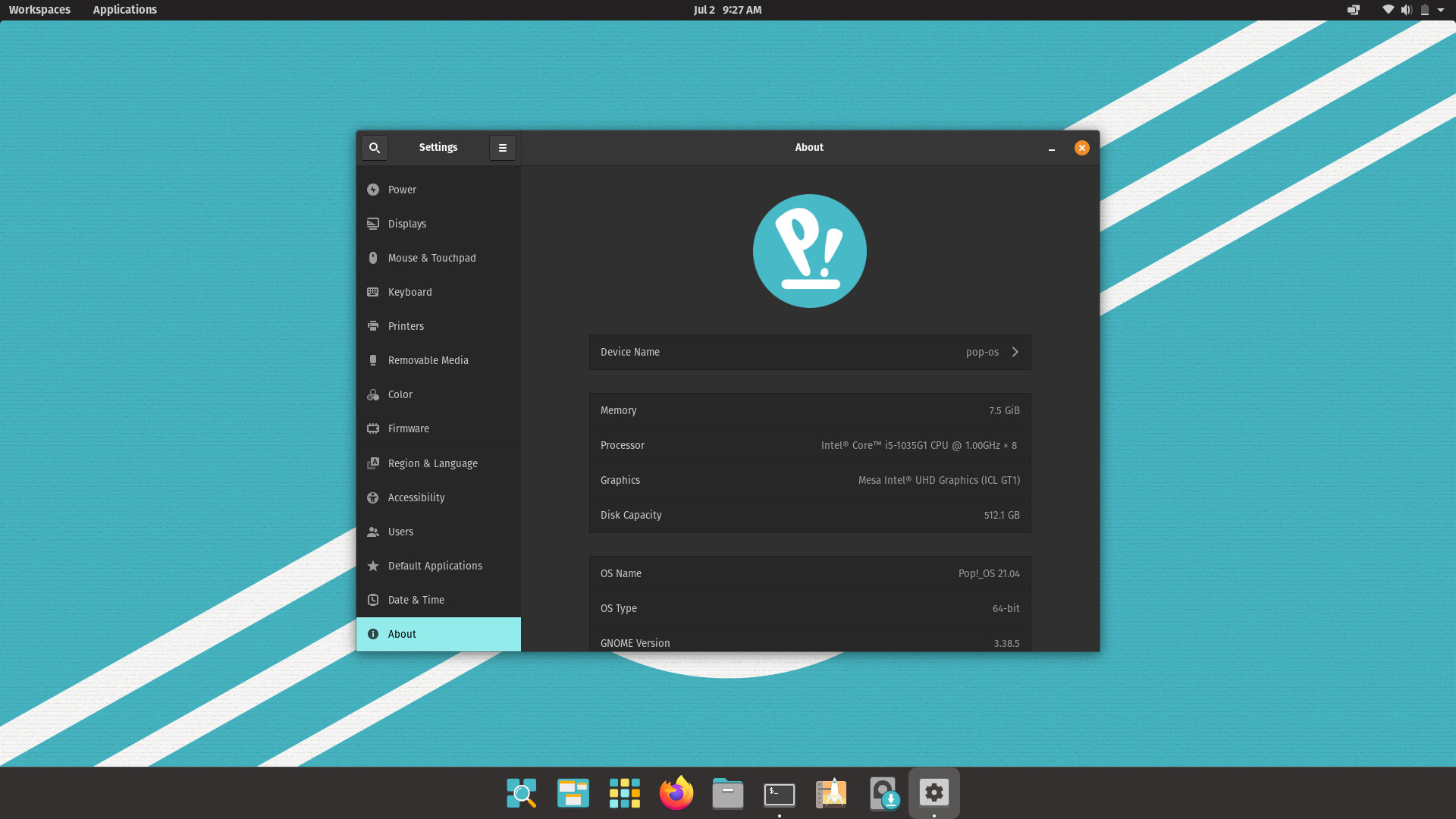1456x819 pixels.
Task: Select the Firmware settings section
Action: [409, 428]
